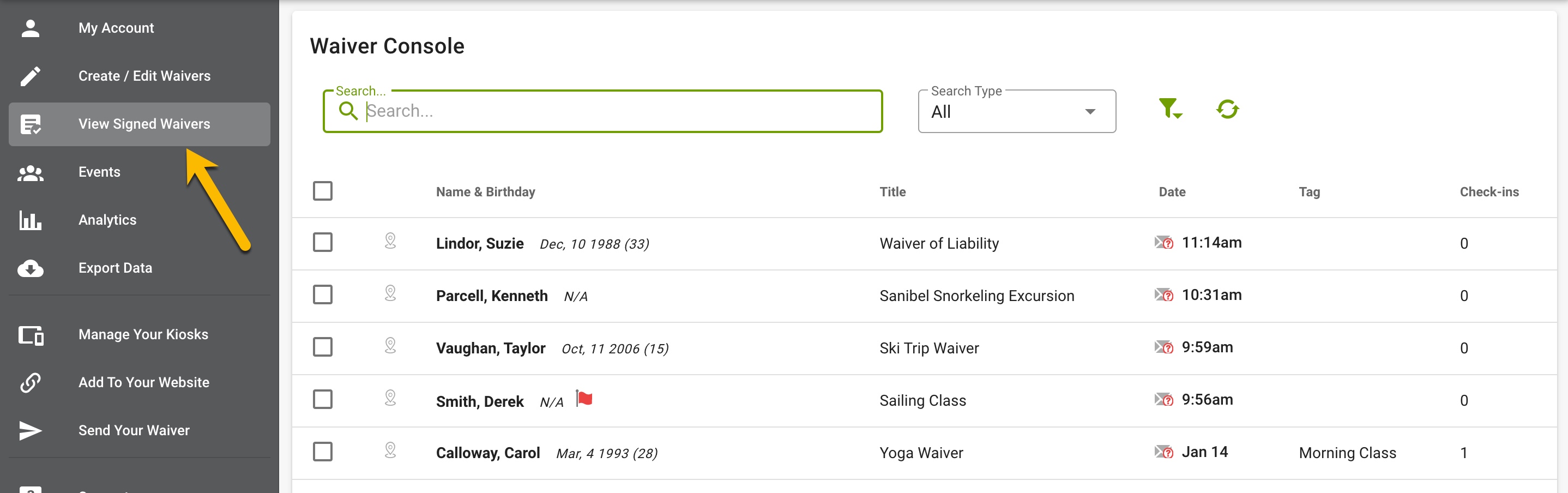Click the green refresh icon
The image size is (1568, 493).
[x=1227, y=110]
